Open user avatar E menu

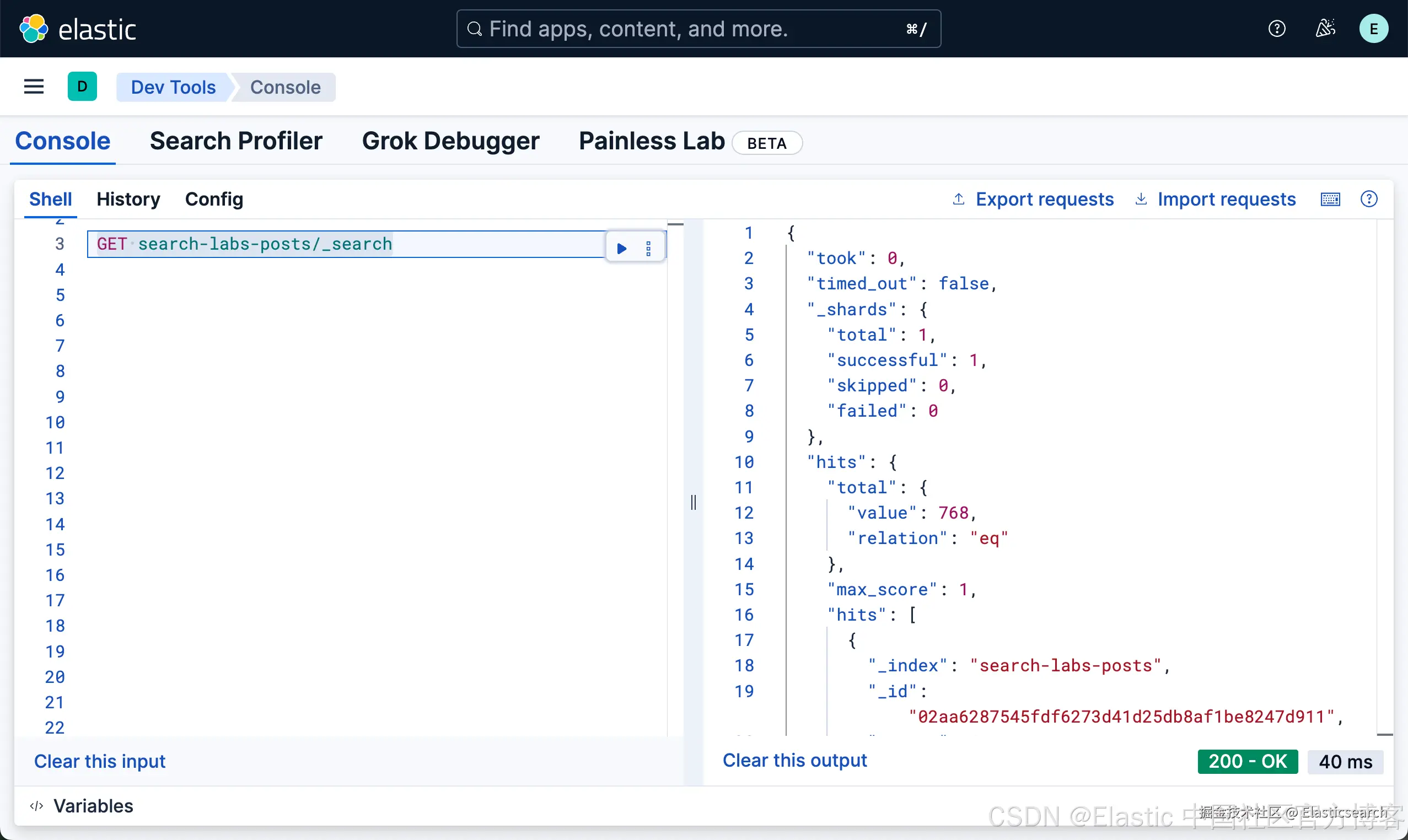(x=1373, y=29)
